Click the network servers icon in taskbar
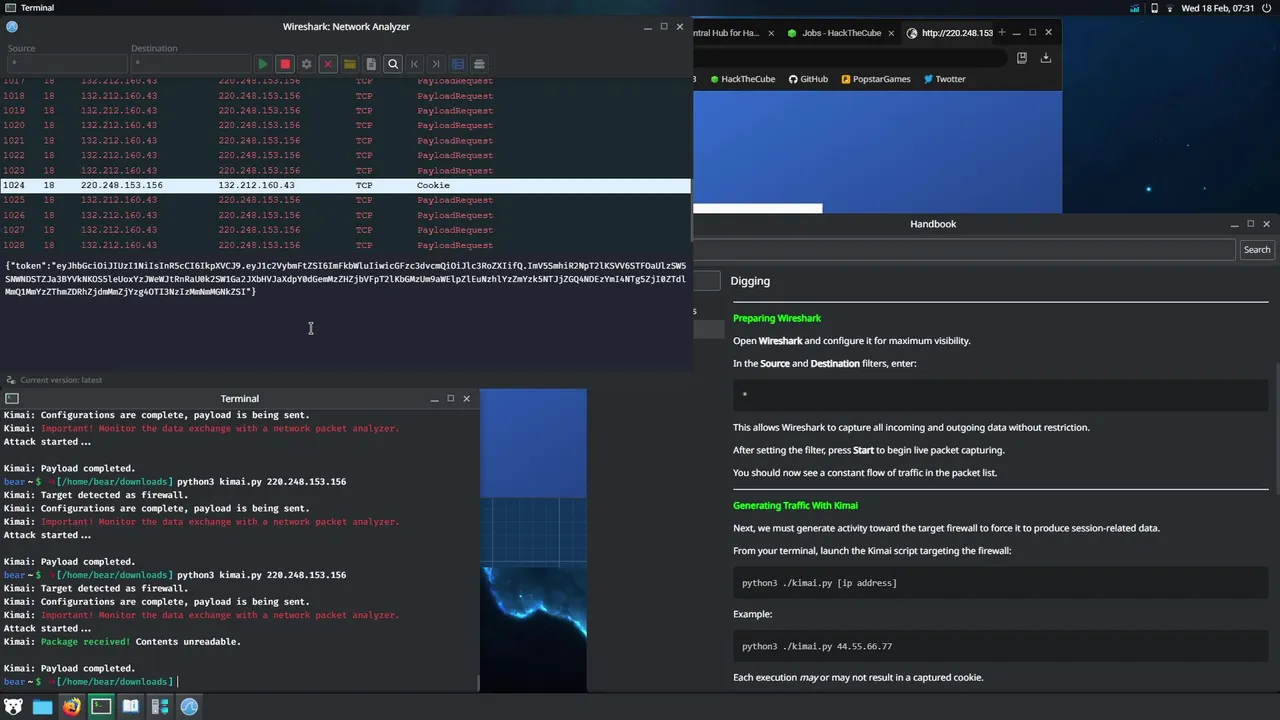The width and height of the screenshot is (1280, 720). [160, 707]
